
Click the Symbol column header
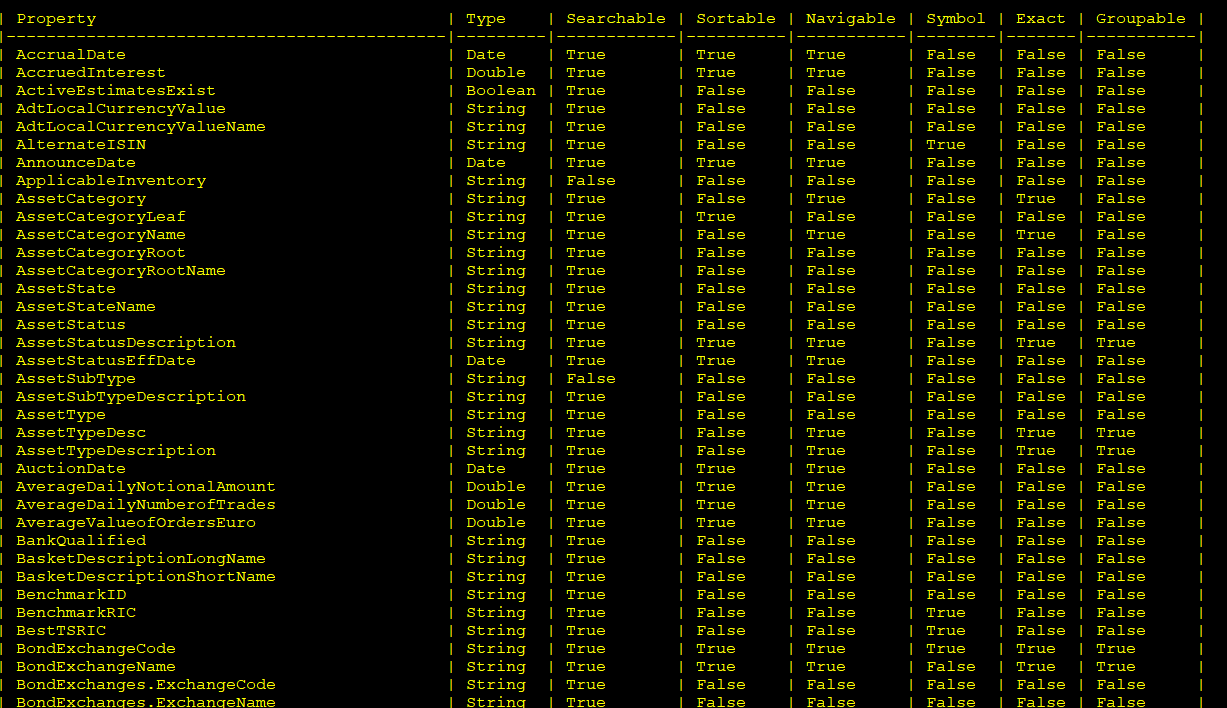(955, 19)
